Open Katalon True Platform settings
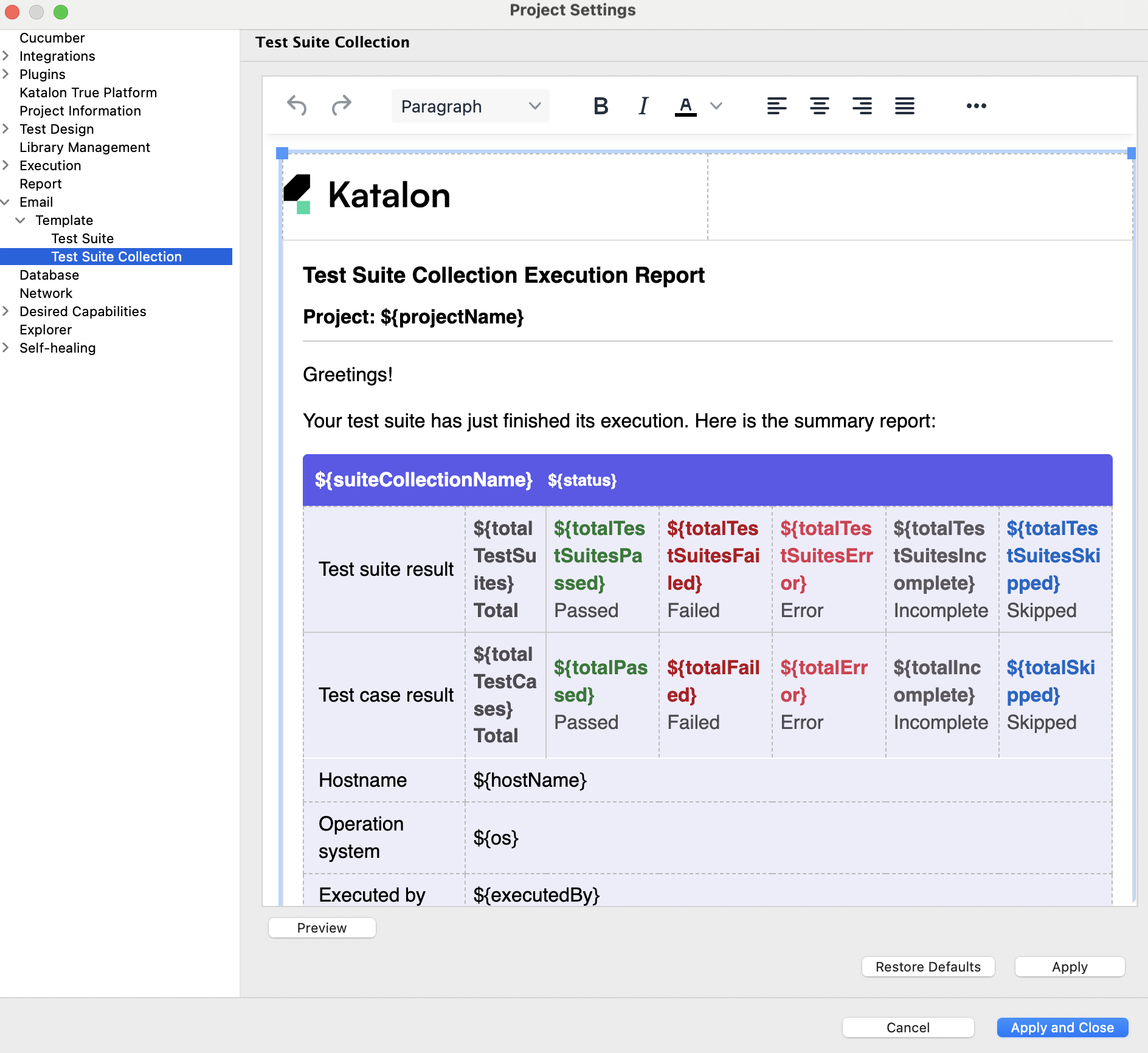1148x1053 pixels. tap(88, 92)
